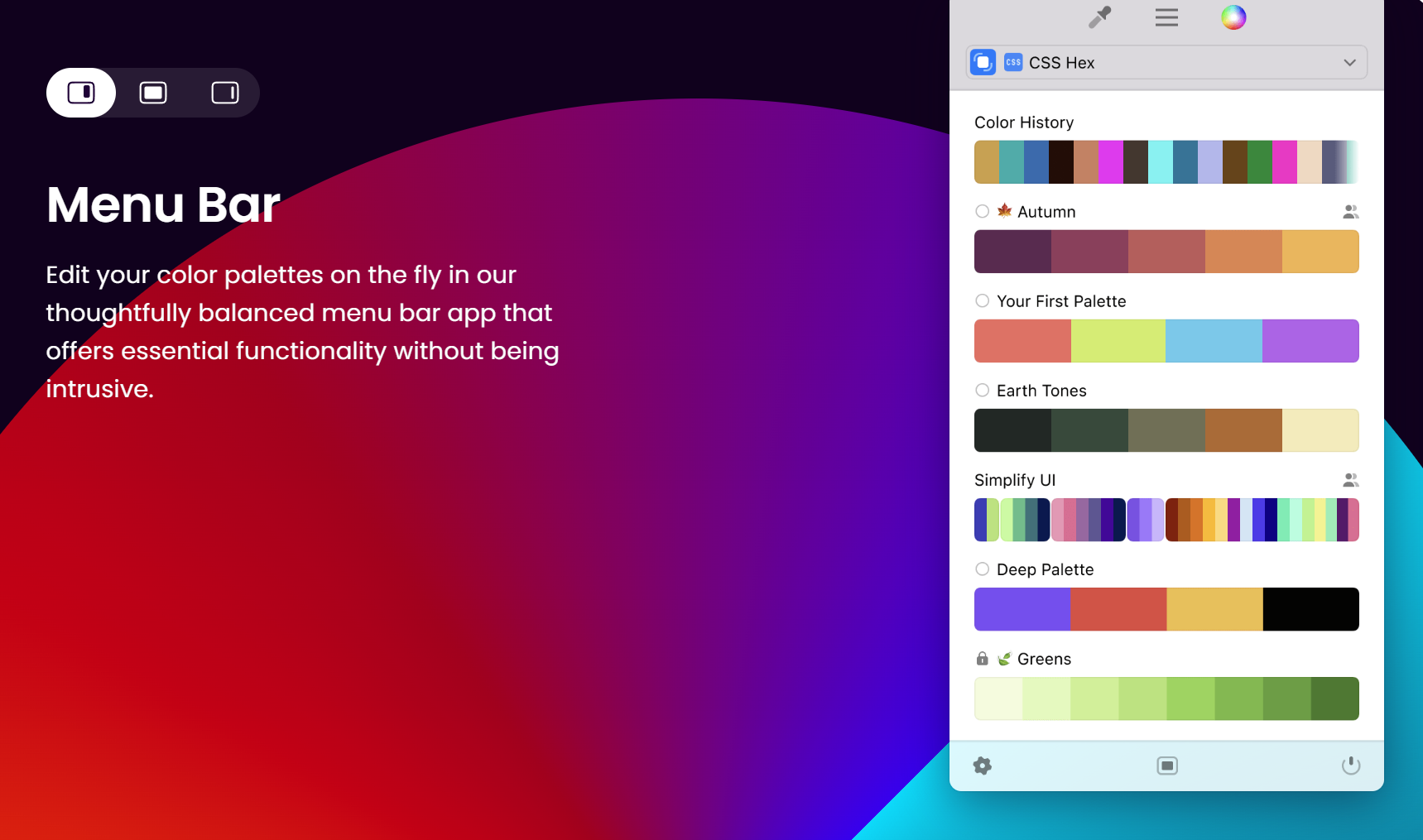This screenshot has width=1423, height=840.
Task: Click the power button to quit
Action: [x=1350, y=766]
